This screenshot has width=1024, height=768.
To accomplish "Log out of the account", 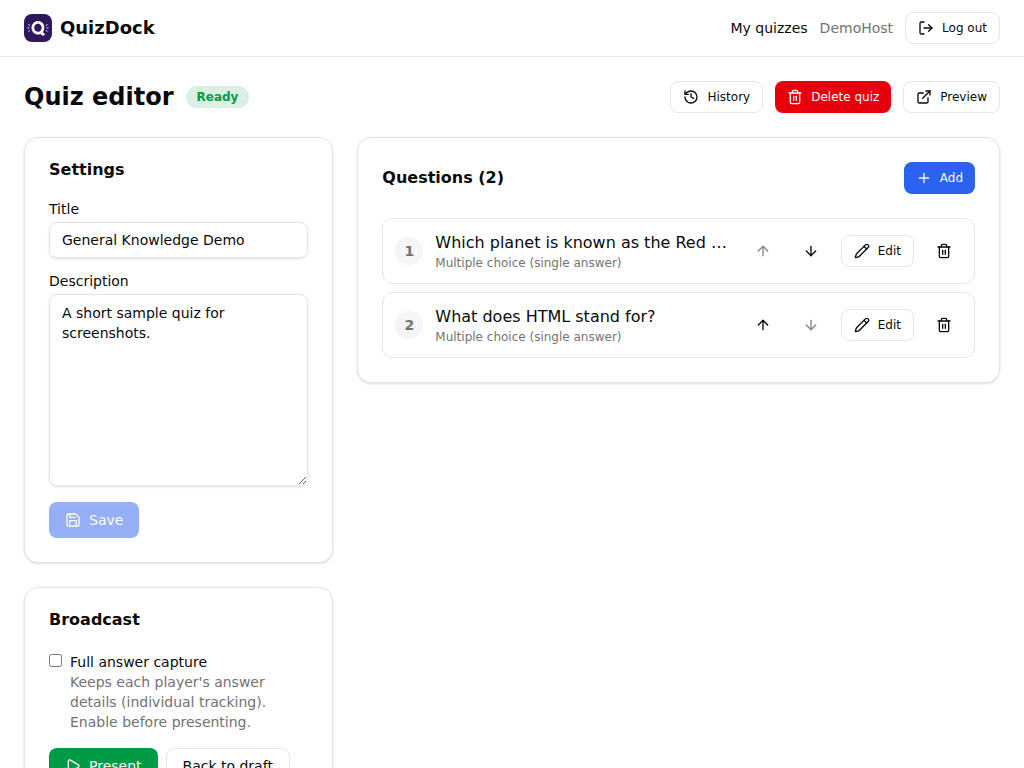I will (x=952, y=28).
